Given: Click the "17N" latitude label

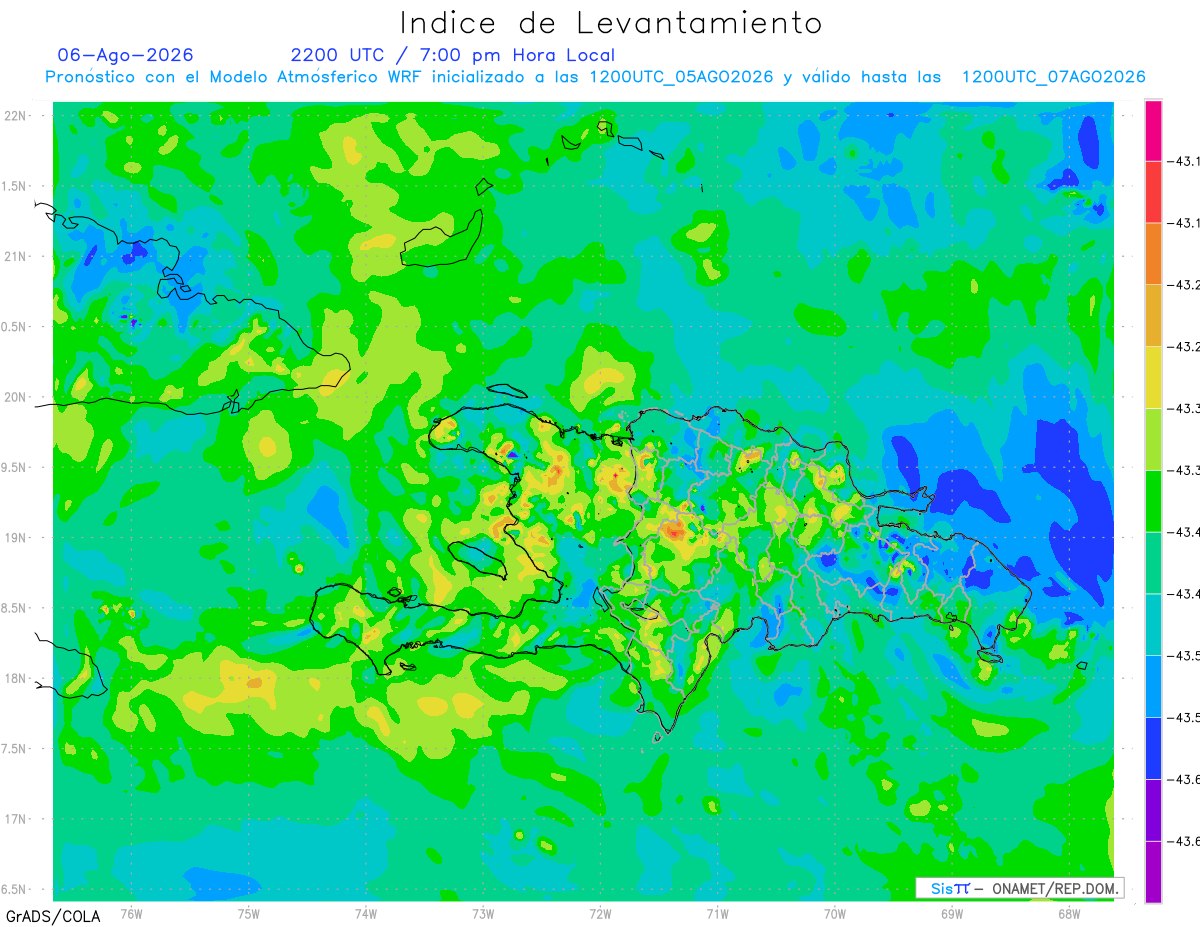Looking at the screenshot, I should pyautogui.click(x=17, y=819).
